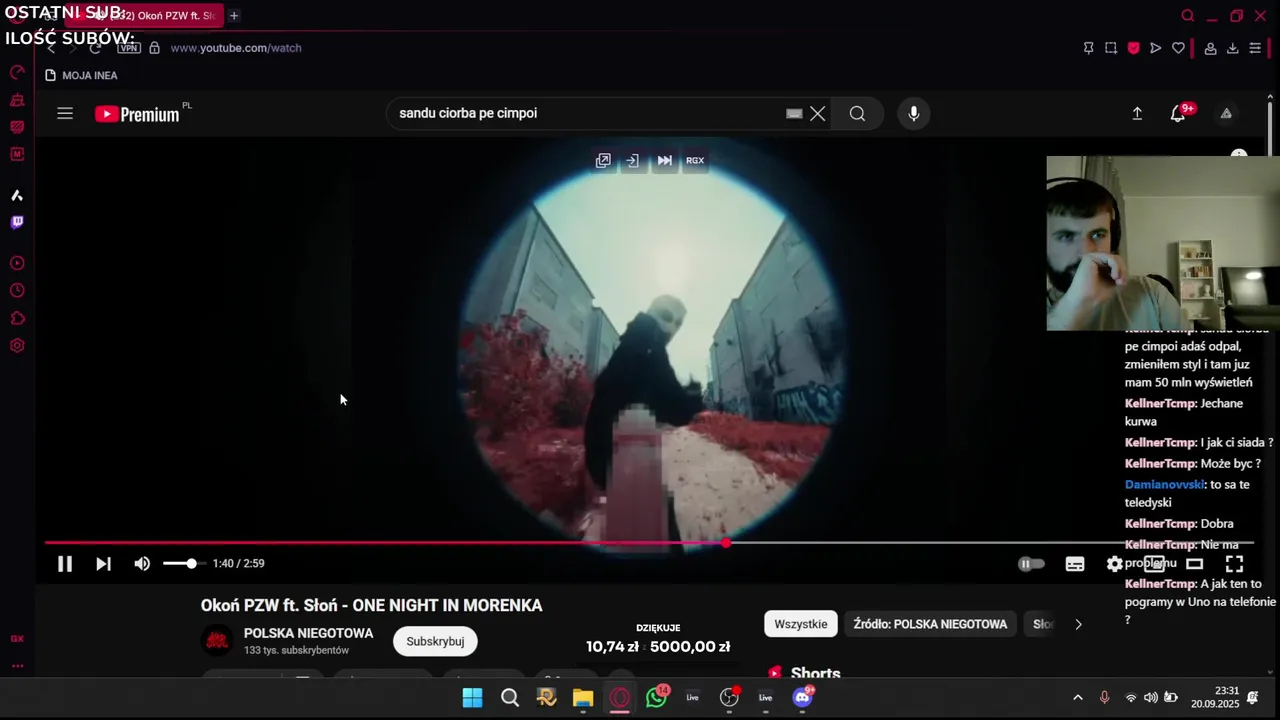This screenshot has height=720, width=1280.
Task: Select 'Źródło: POLSKA NIEGOTOWA' chip
Action: coord(930,624)
